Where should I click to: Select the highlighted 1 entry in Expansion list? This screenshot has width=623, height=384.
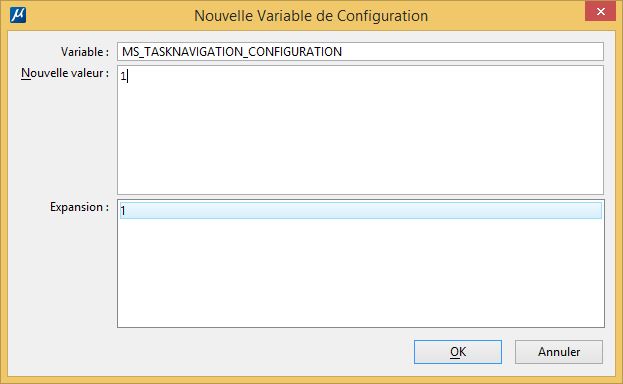pos(360,210)
